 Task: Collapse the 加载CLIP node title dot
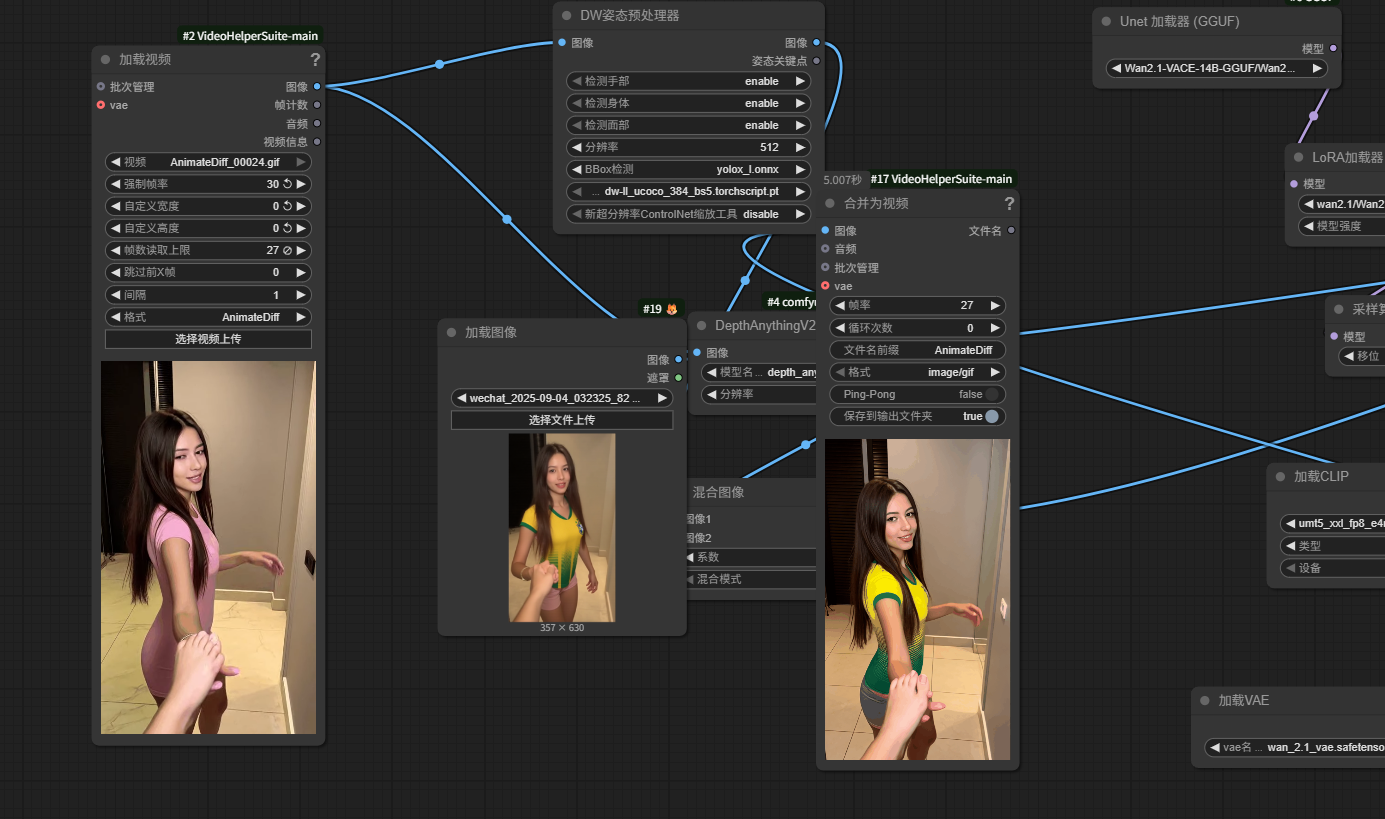coord(1280,476)
